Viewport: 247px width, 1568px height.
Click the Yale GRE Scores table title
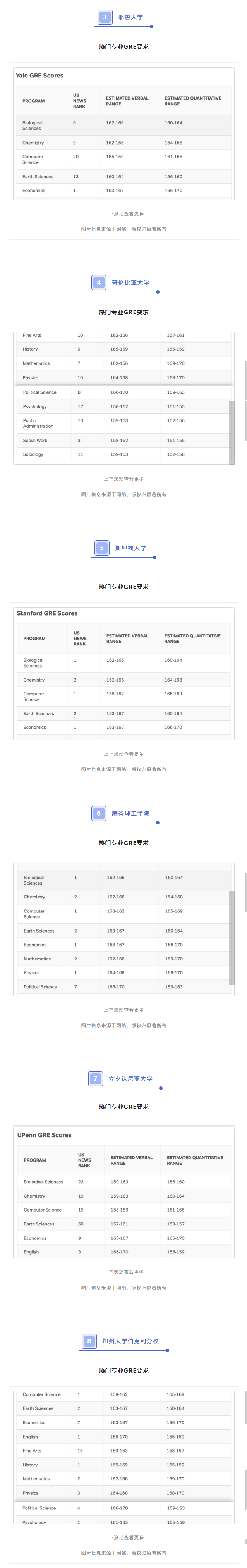pyautogui.click(x=39, y=76)
